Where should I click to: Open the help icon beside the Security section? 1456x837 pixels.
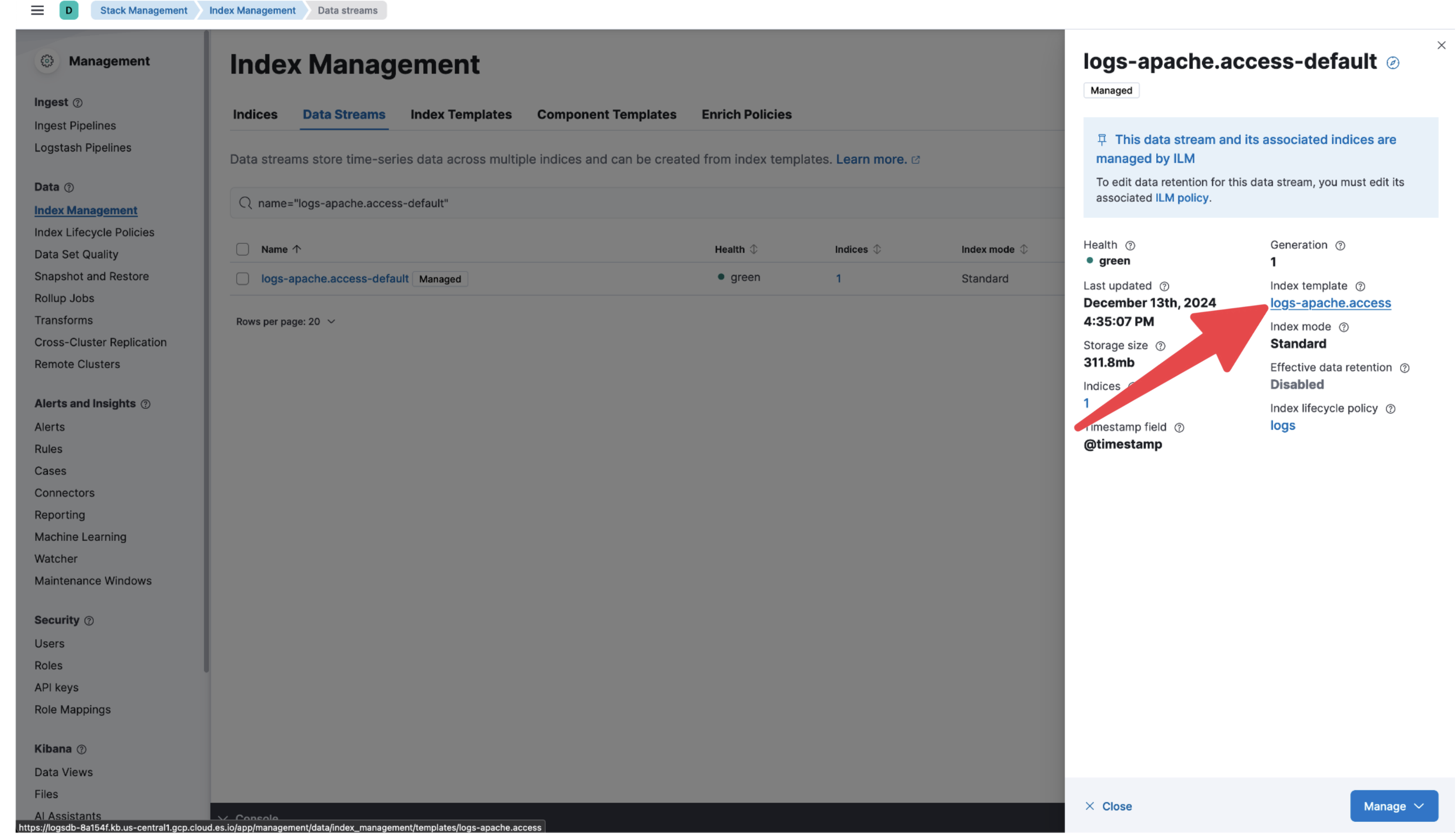[x=89, y=620]
